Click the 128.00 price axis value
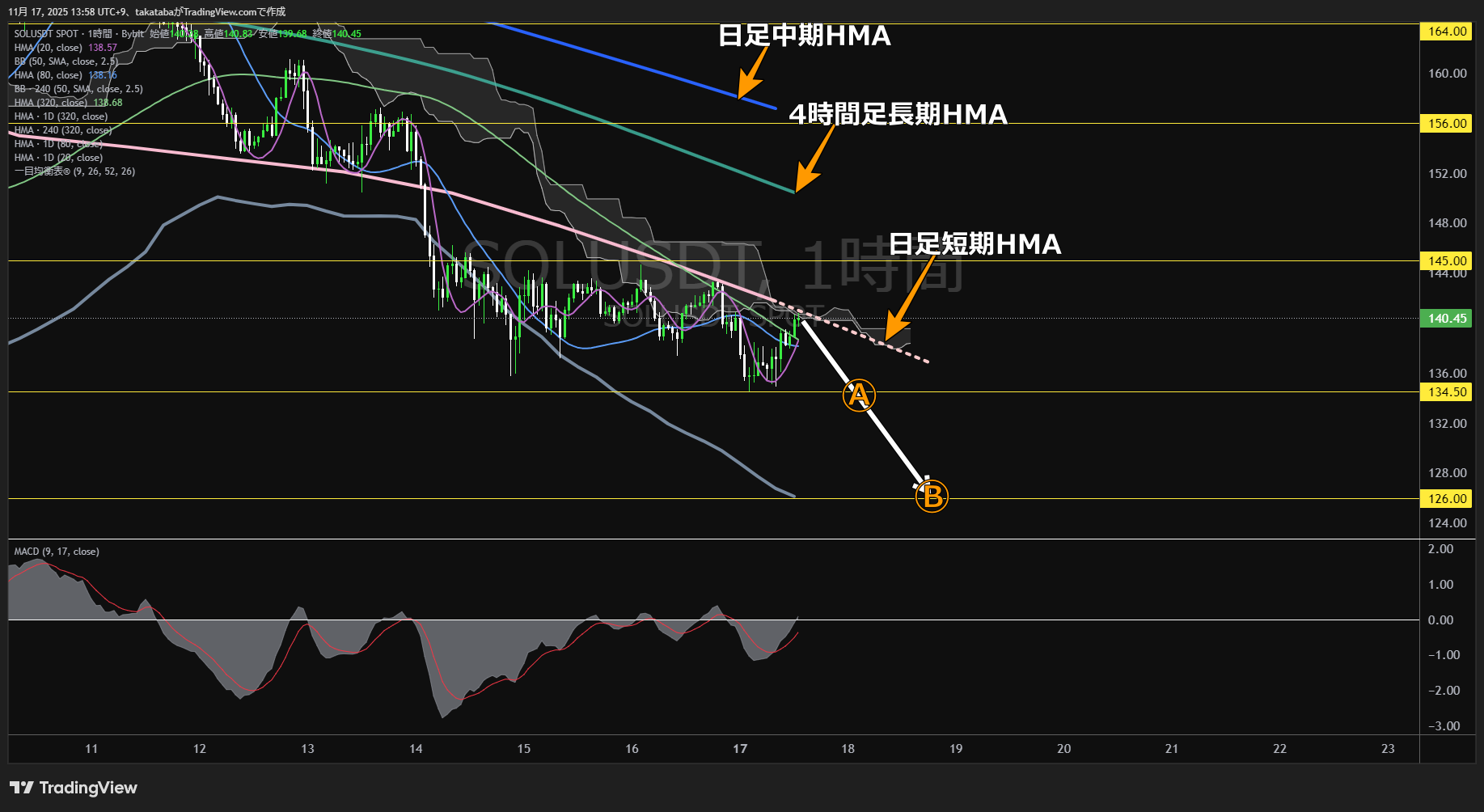1484x812 pixels. tap(1448, 473)
